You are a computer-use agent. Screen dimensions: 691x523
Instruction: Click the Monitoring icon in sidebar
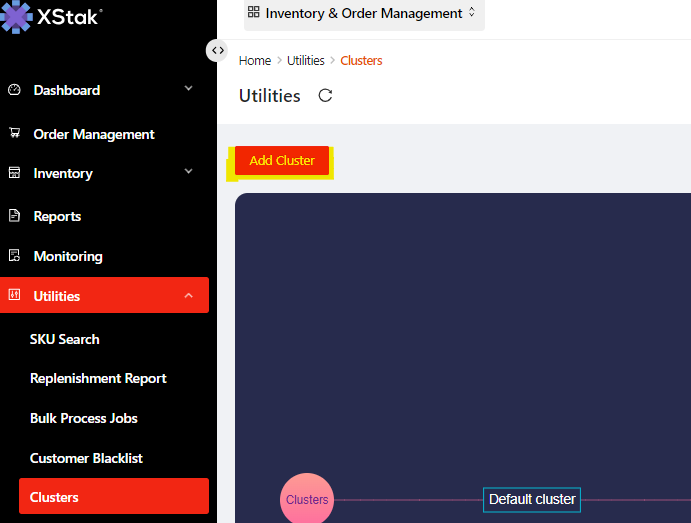[14, 256]
